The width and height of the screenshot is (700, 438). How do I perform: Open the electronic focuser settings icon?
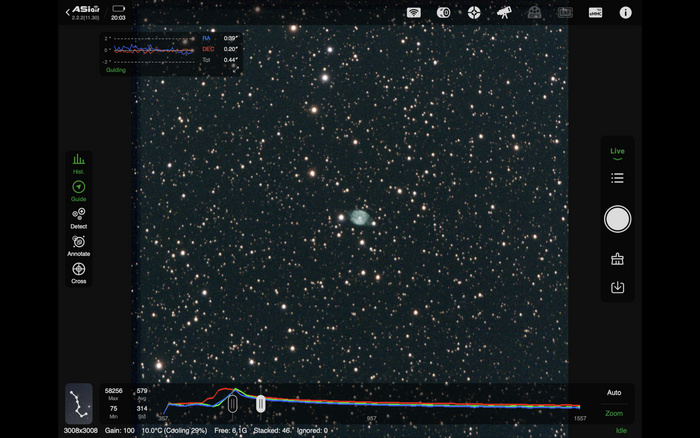click(x=565, y=13)
